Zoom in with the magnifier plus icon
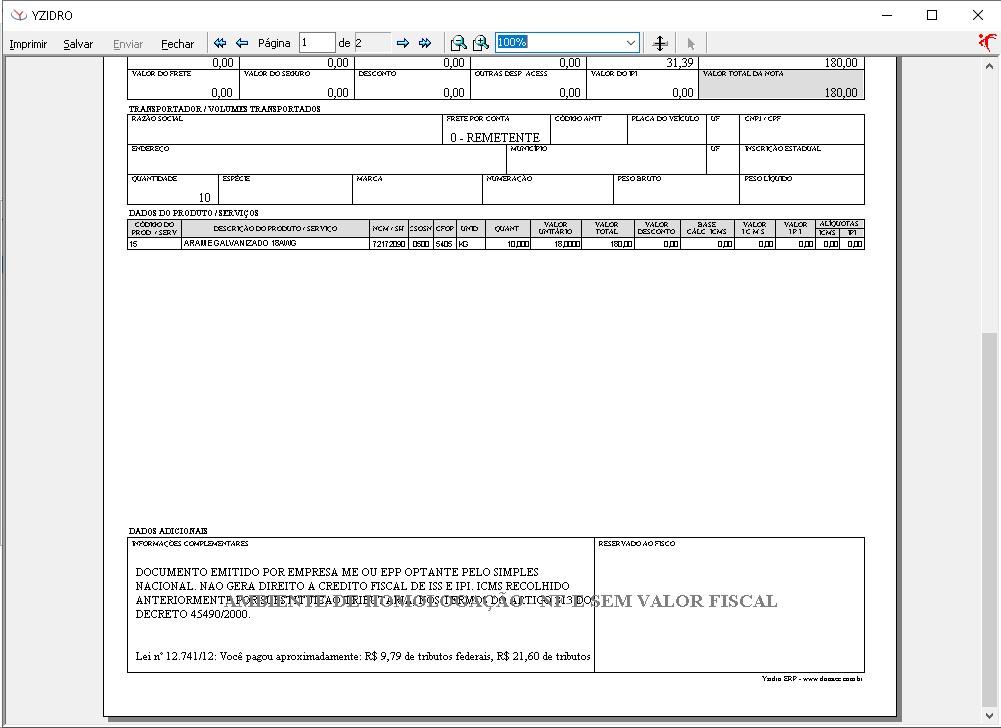 pyautogui.click(x=481, y=43)
